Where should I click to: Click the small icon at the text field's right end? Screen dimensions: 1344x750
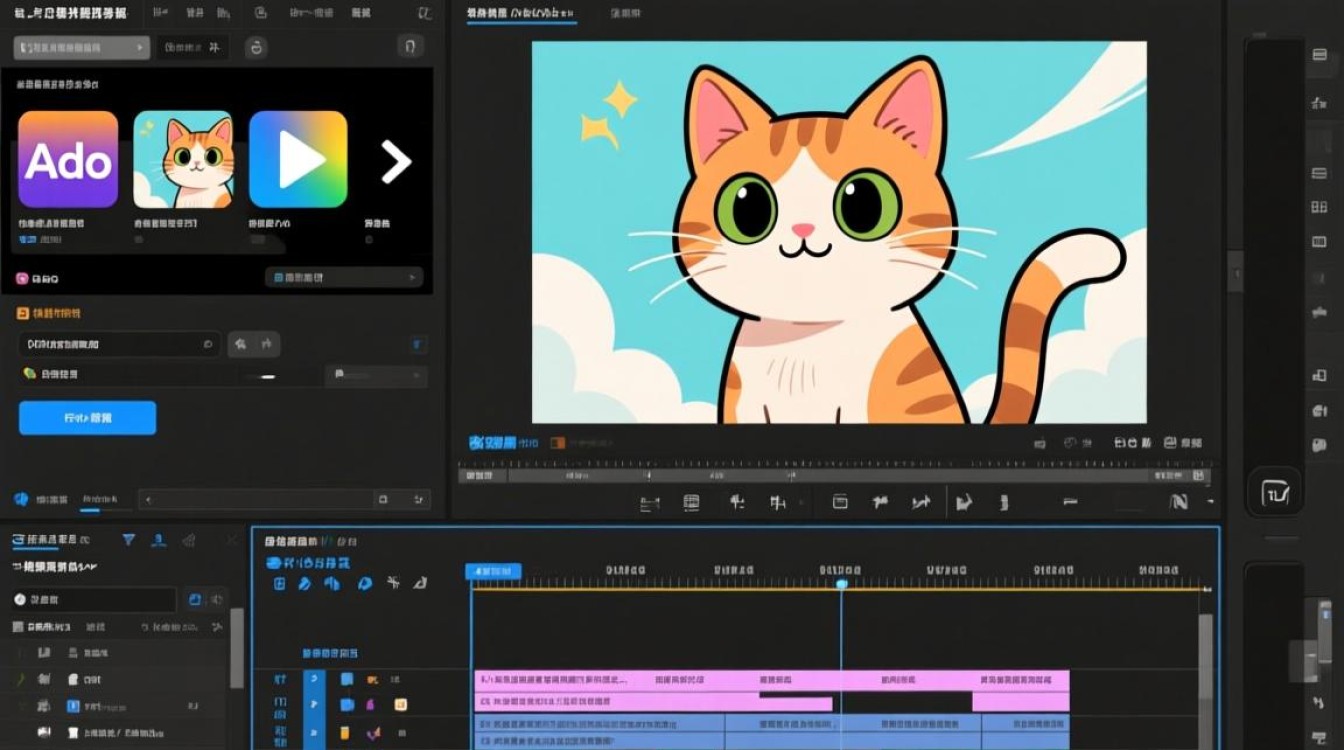(208, 344)
